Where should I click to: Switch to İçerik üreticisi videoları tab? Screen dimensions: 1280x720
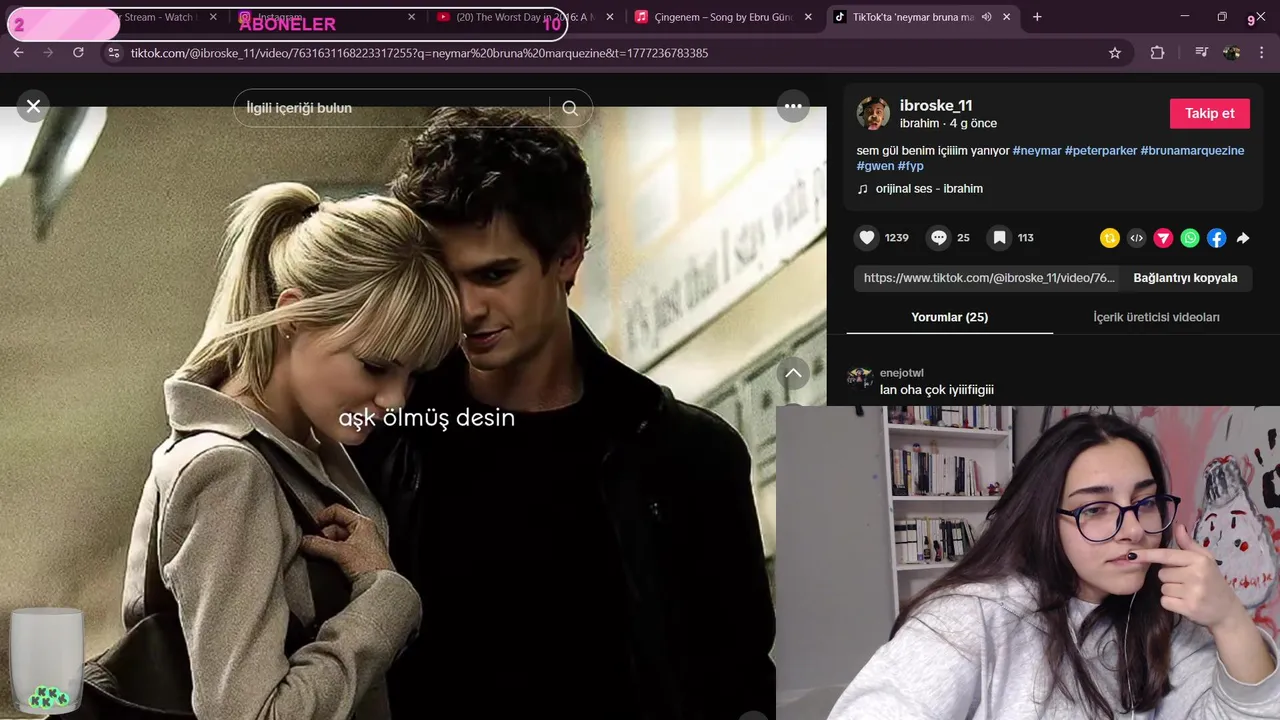pos(1156,317)
